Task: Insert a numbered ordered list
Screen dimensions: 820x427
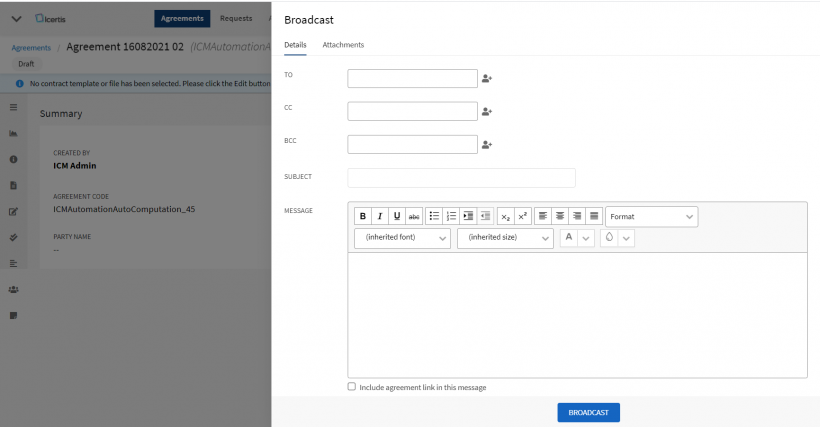Action: coord(451,216)
